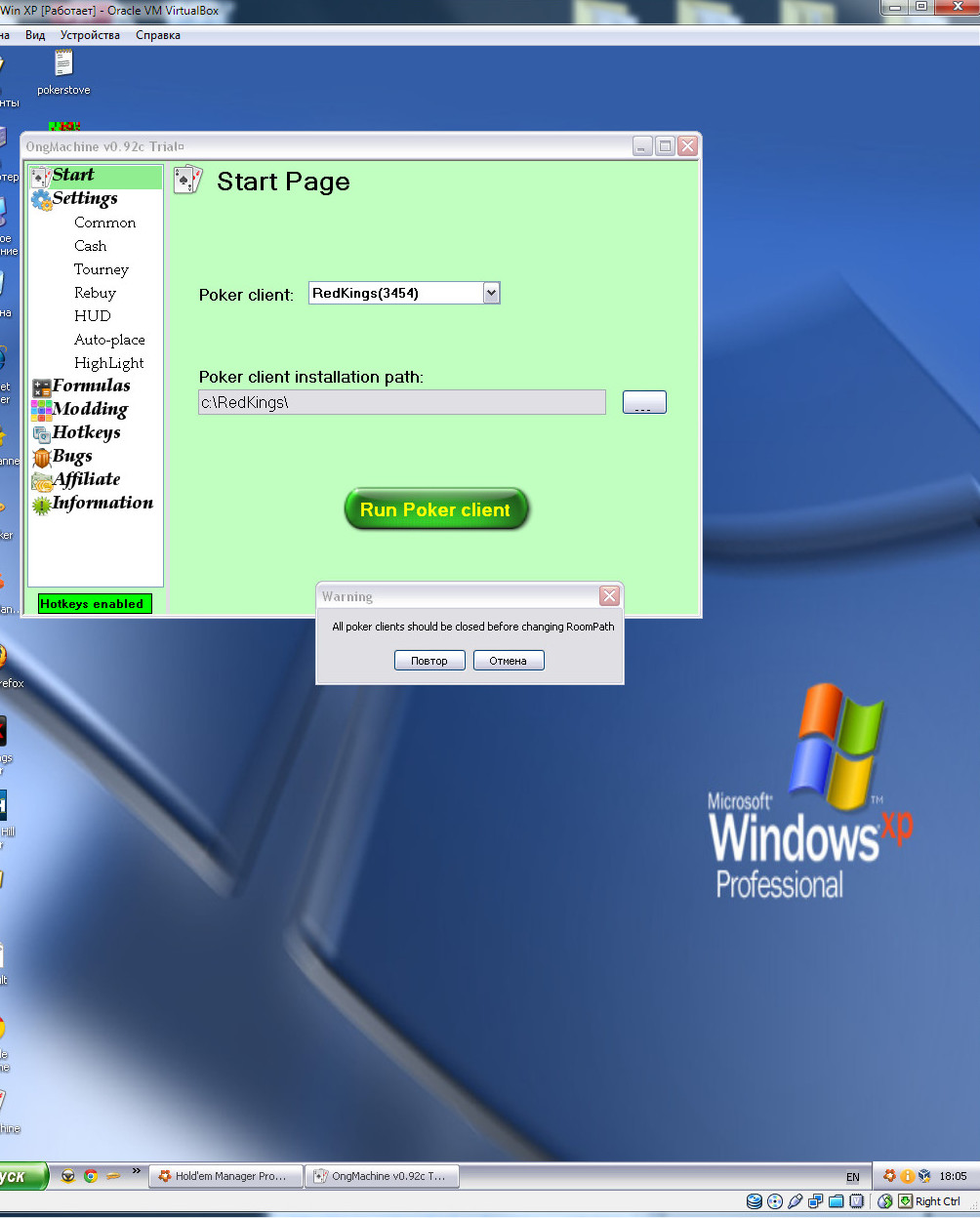Open Formulas via its calculator icon
Viewport: 980px width, 1218px height.
[41, 387]
